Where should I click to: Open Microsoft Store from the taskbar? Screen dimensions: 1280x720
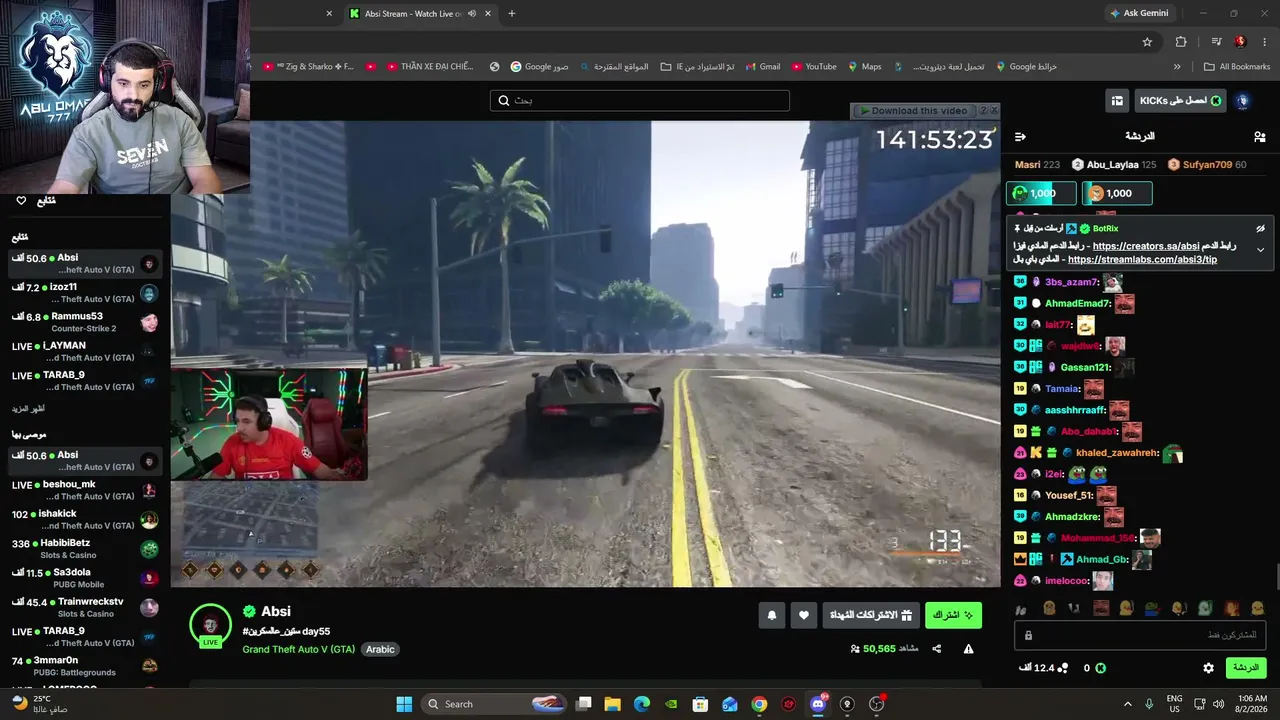pyautogui.click(x=701, y=704)
